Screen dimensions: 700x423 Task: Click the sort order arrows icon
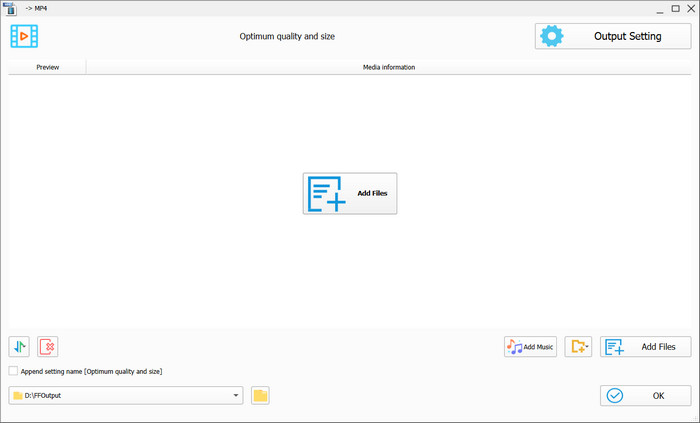(x=19, y=347)
